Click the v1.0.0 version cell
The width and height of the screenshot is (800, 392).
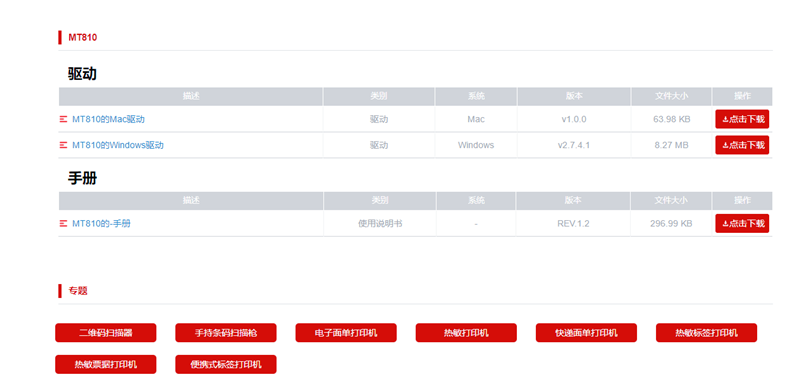pyautogui.click(x=574, y=119)
